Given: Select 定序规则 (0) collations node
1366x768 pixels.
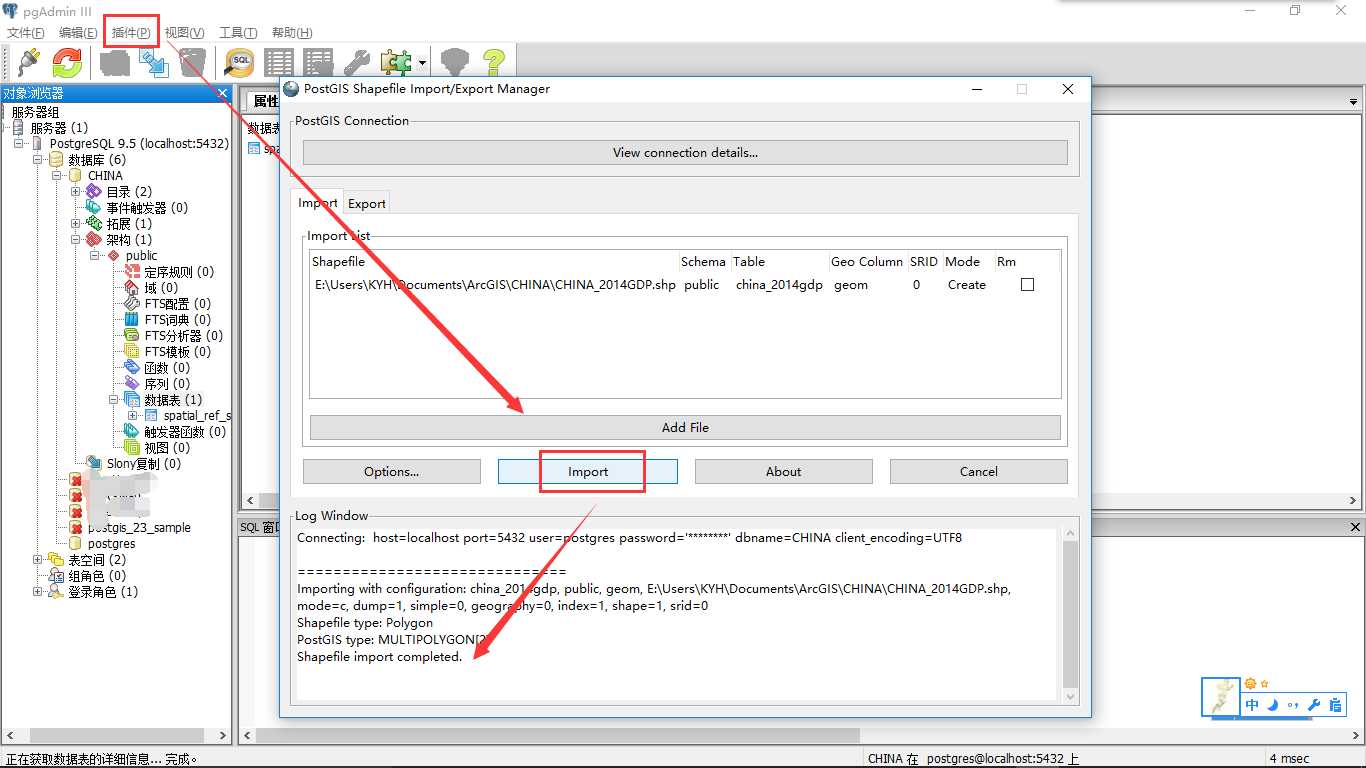Looking at the screenshot, I should click(179, 271).
